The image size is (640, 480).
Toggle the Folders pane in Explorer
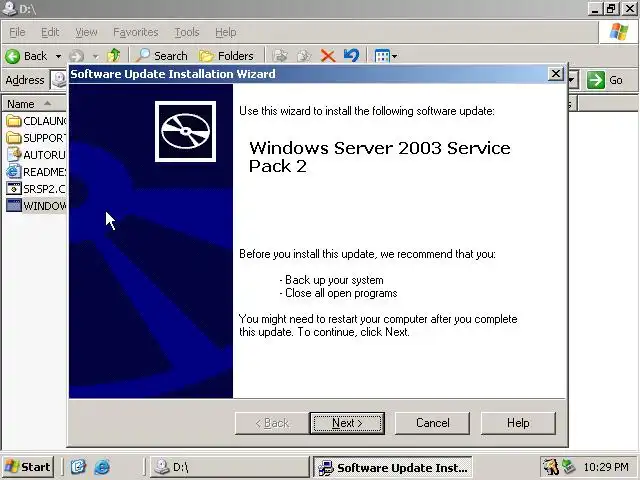(226, 56)
